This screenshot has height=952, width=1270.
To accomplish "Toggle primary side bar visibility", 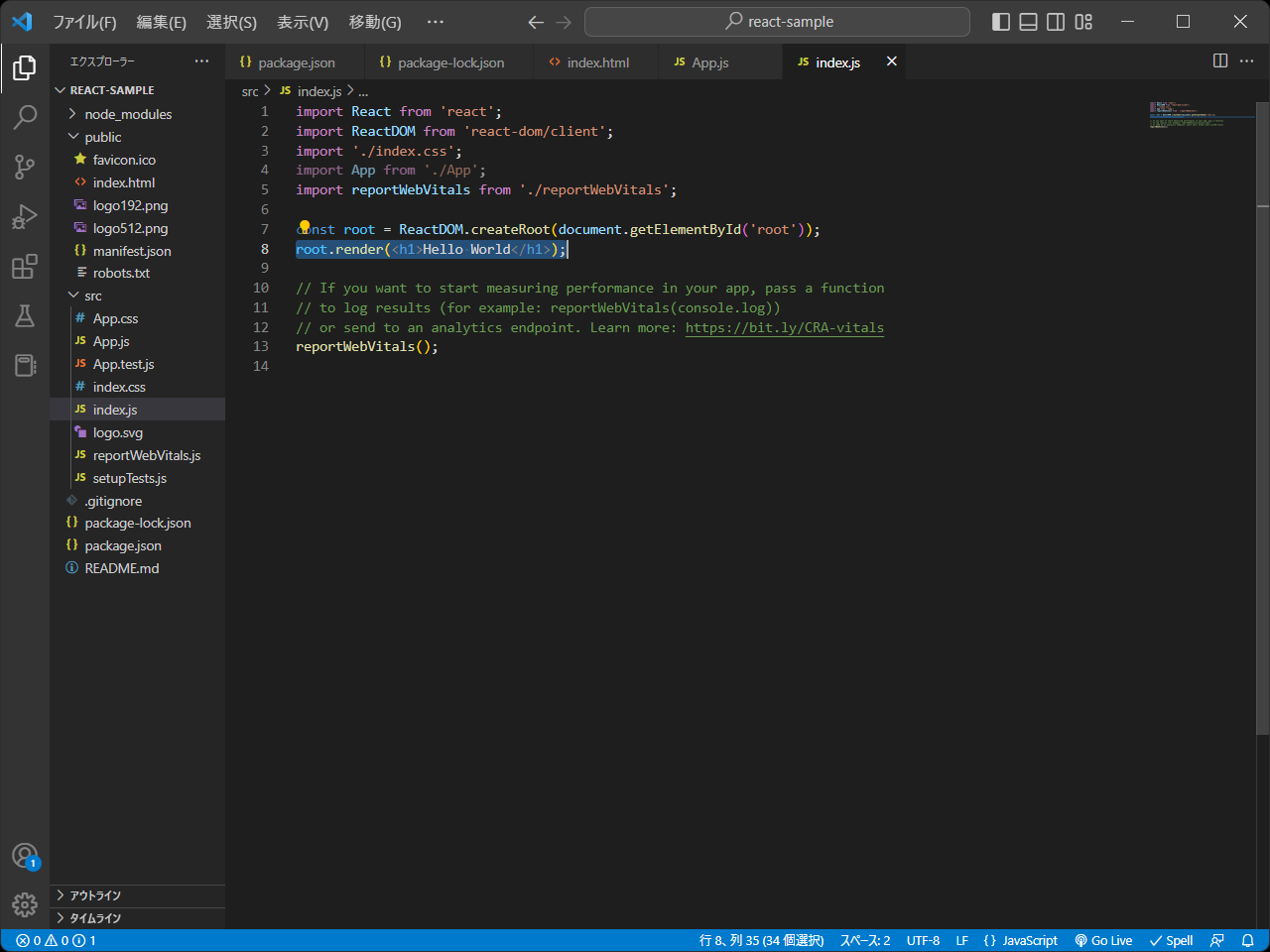I will pyautogui.click(x=1001, y=22).
